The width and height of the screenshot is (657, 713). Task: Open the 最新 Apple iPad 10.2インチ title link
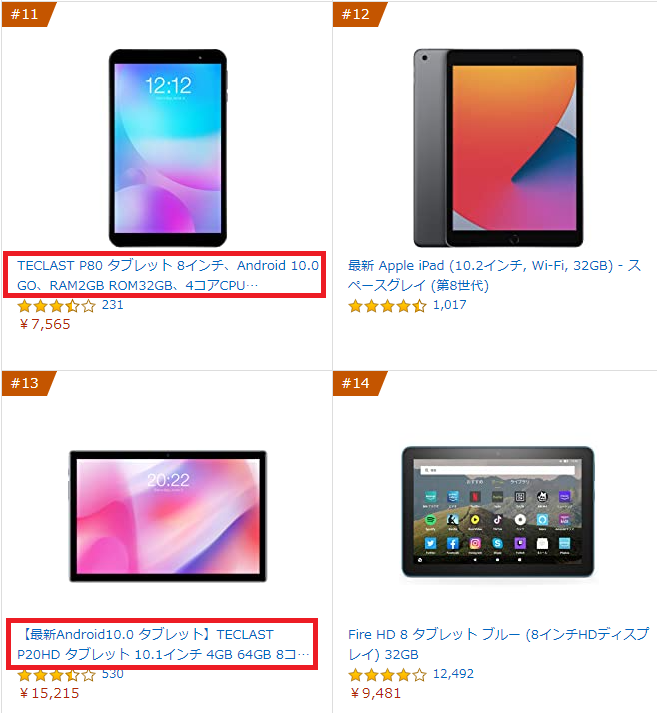point(494,275)
